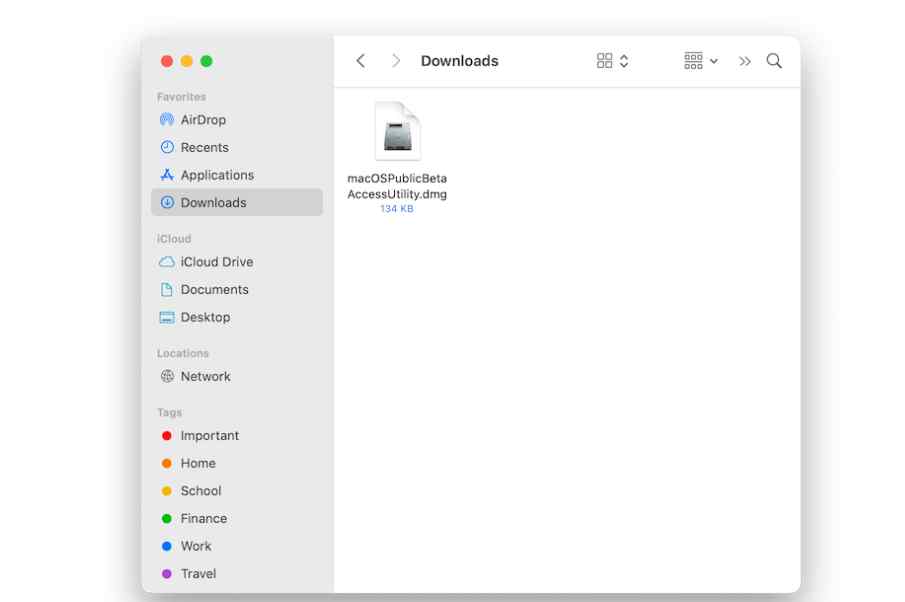Click the iCloud Drive cloud icon
Screen dimensions: 905x602
click(167, 262)
